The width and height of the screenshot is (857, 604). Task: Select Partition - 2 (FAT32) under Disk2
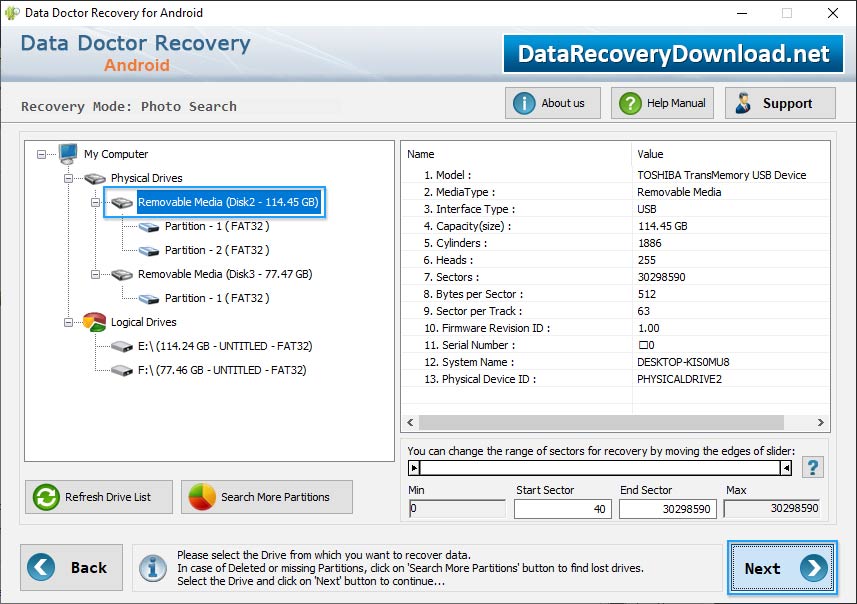tap(217, 250)
